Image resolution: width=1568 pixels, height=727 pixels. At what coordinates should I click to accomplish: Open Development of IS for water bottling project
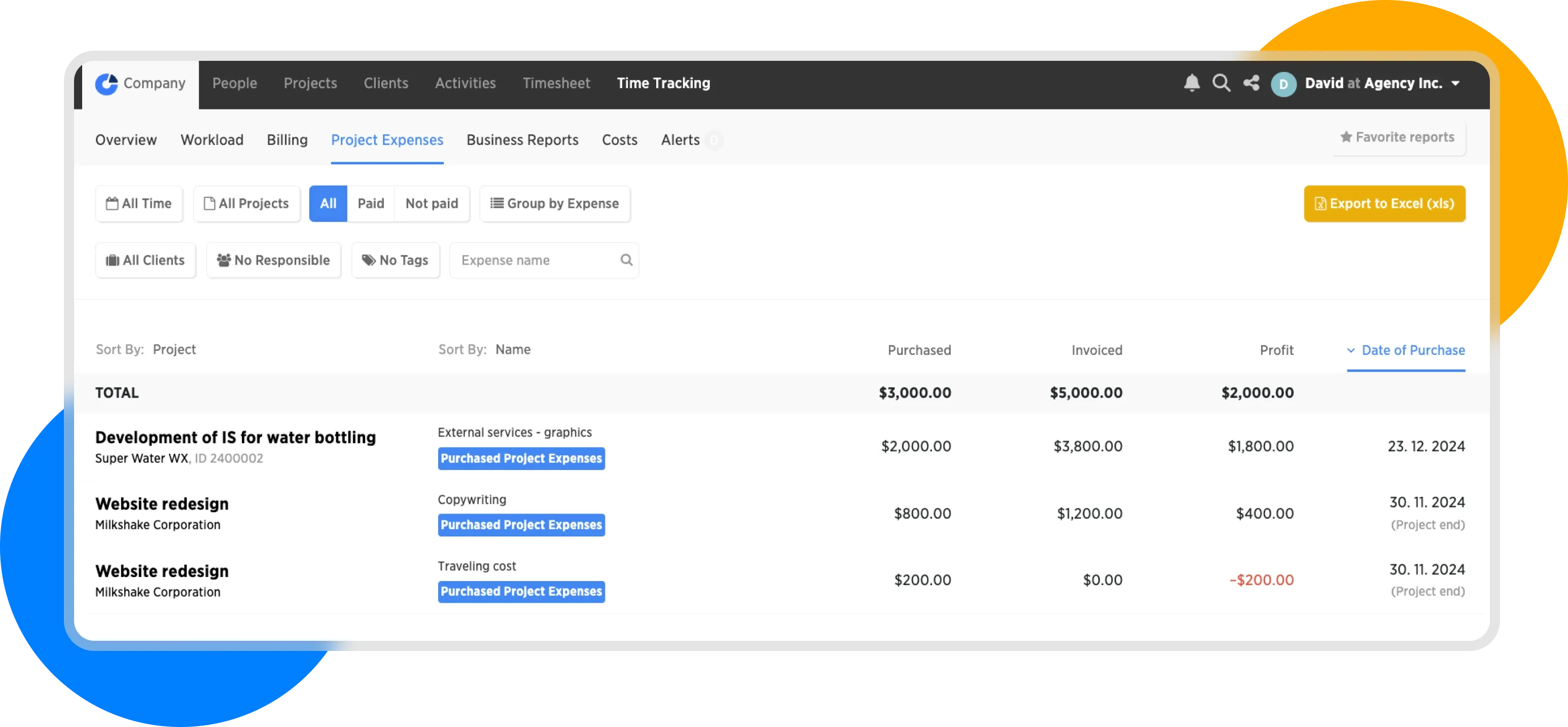tap(235, 438)
